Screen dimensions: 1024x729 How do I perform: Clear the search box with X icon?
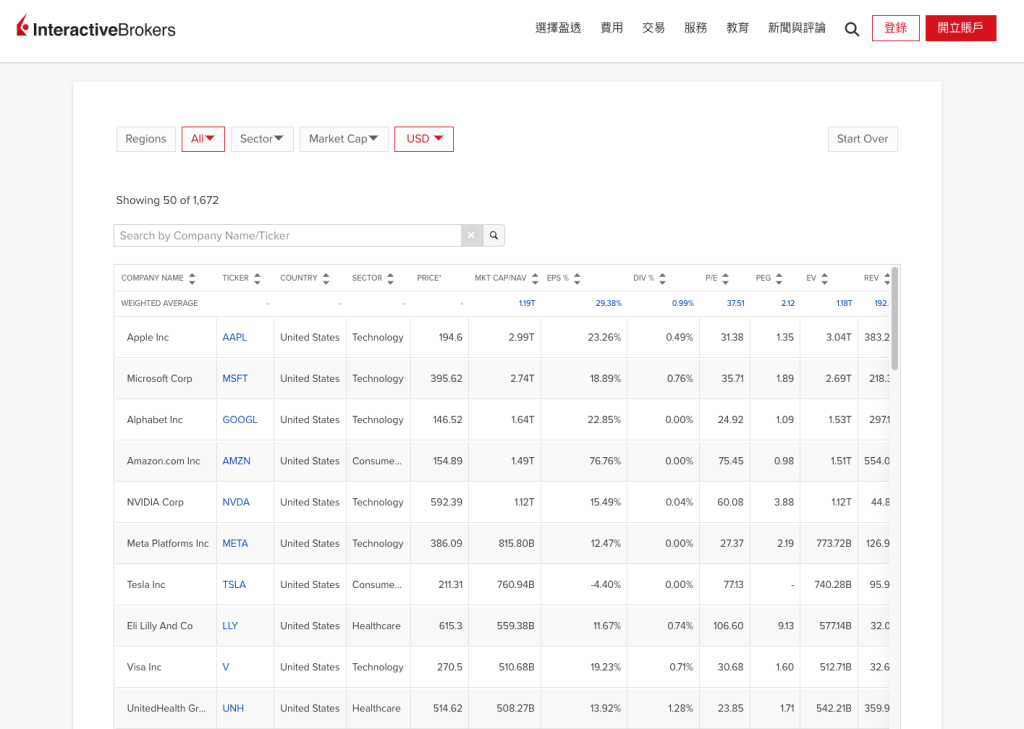coord(471,236)
